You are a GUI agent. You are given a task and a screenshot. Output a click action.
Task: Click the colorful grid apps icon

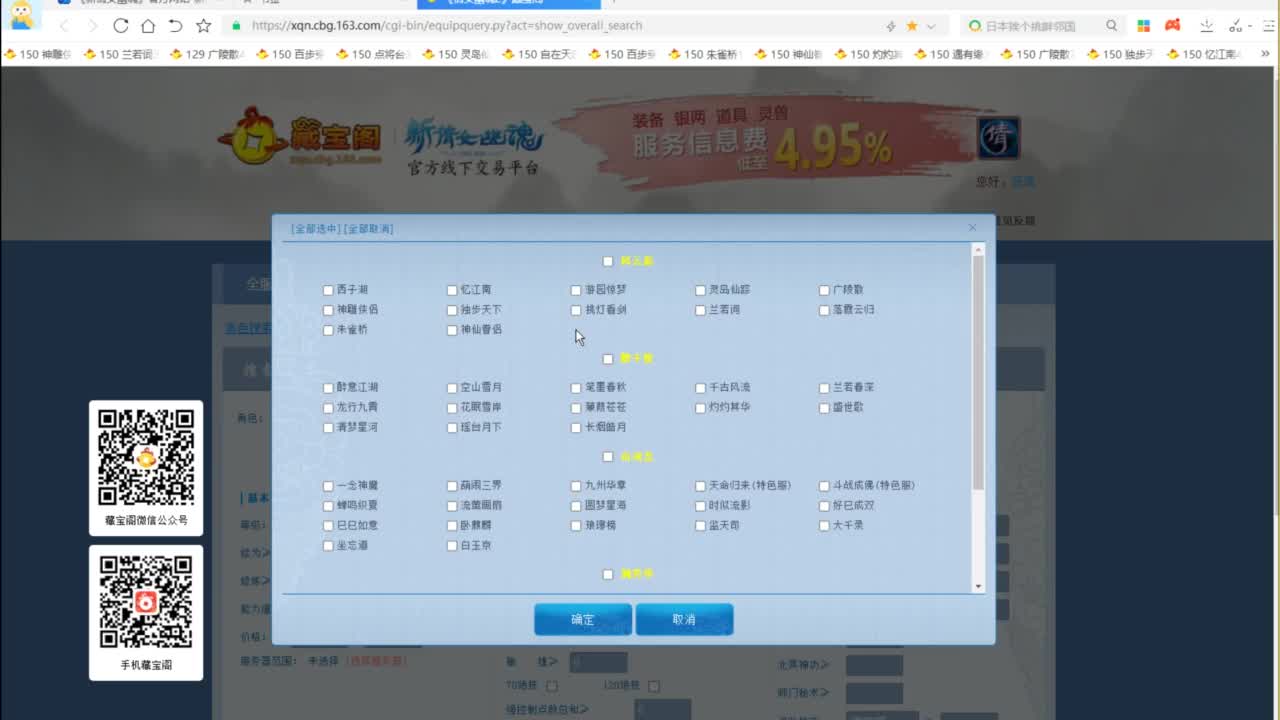[x=1144, y=26]
